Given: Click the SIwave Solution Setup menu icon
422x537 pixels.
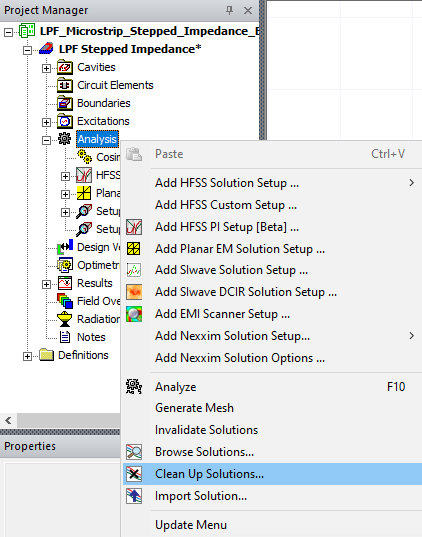Looking at the screenshot, I should 134,270.
